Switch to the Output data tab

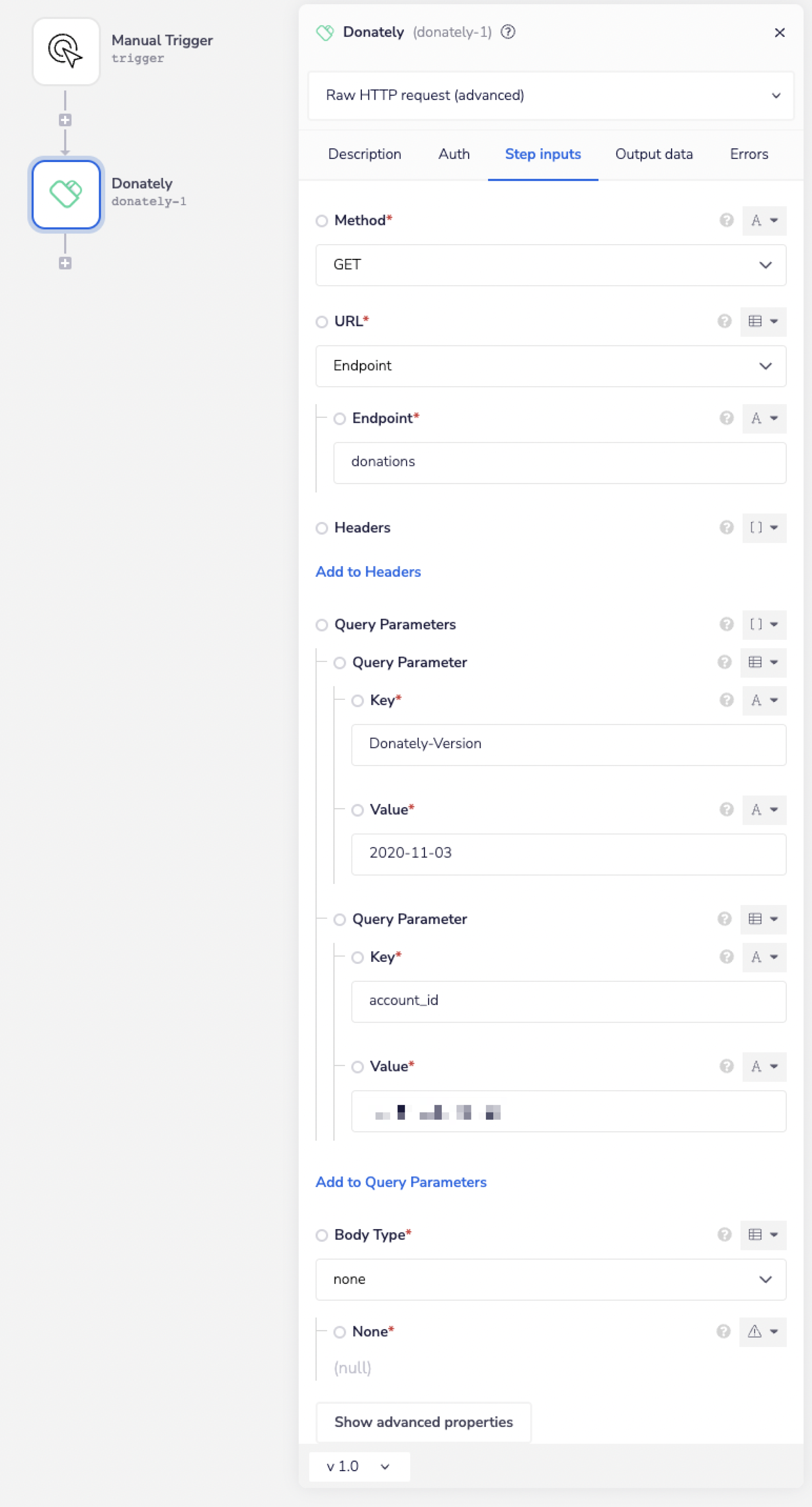(654, 154)
